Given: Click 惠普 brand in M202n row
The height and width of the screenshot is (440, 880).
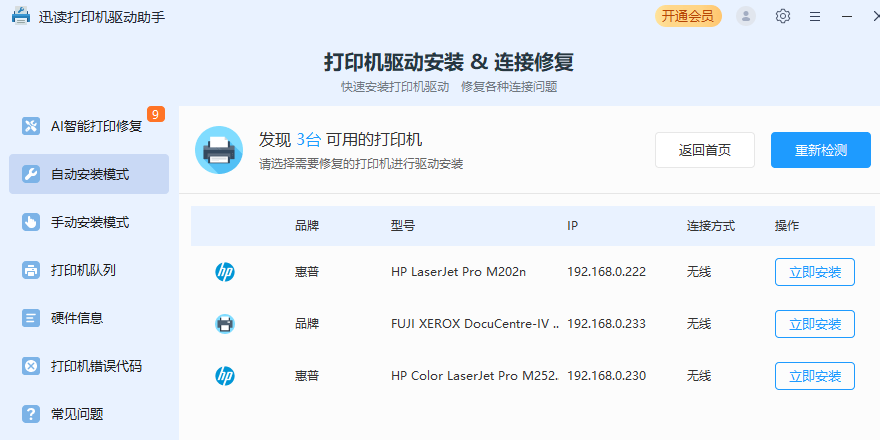Looking at the screenshot, I should click(x=307, y=272).
